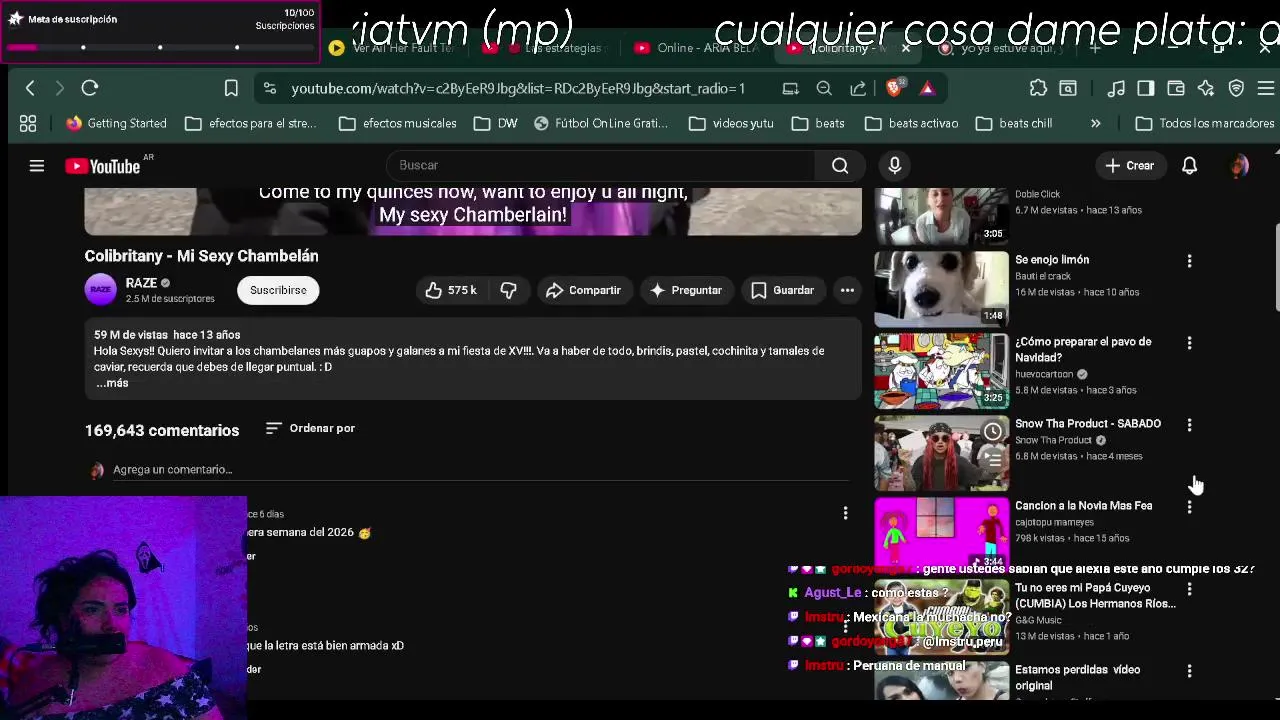This screenshot has height=720, width=1280.
Task: Open more actions ellipsis beside Guardar
Action: [x=847, y=290]
